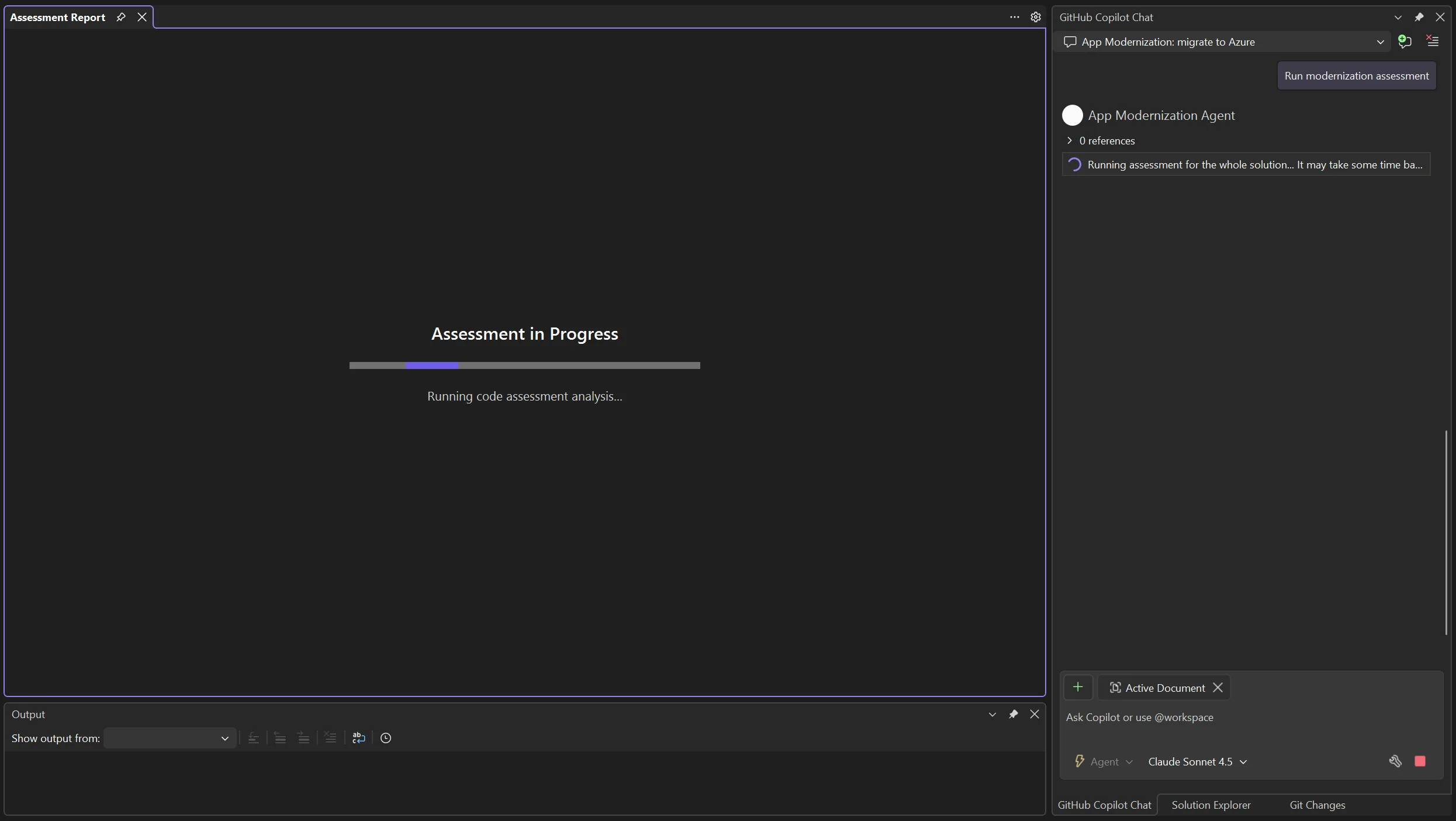Open the delete chats icon in Copilot header
Screen dimensions: 1456x821
pyautogui.click(x=1433, y=40)
